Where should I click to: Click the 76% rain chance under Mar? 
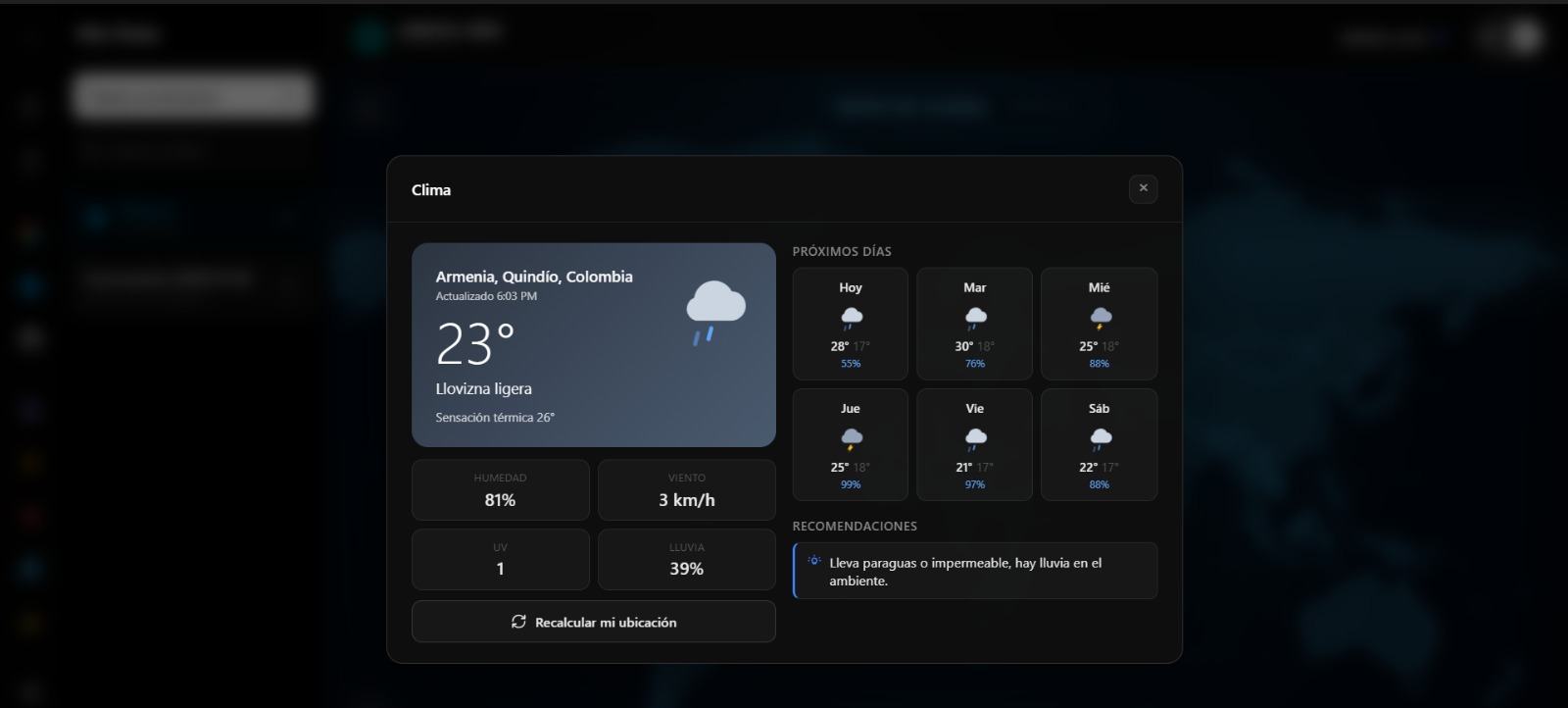tap(975, 364)
